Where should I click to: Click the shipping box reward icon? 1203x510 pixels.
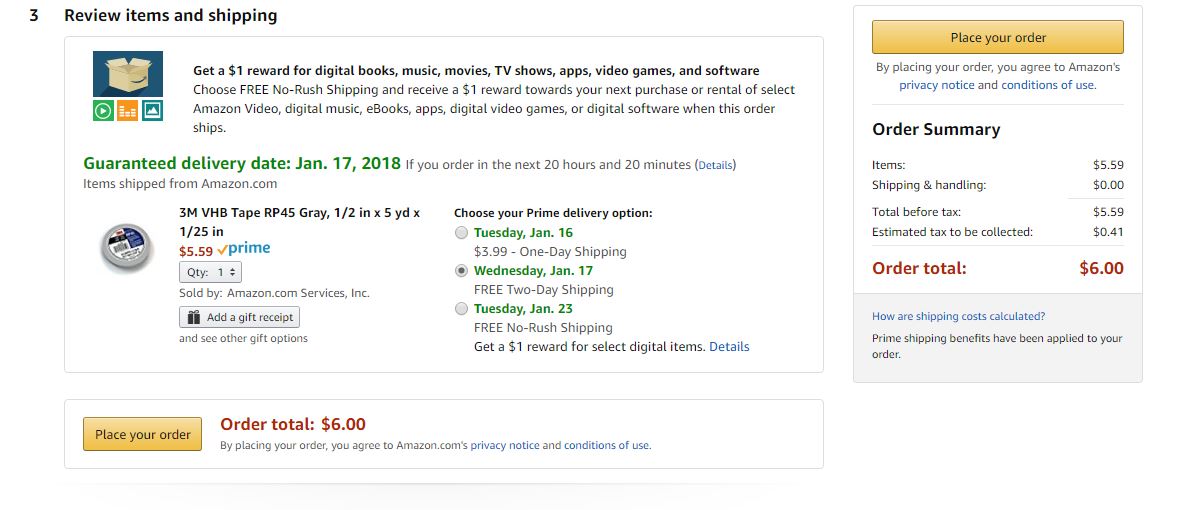pos(128,86)
